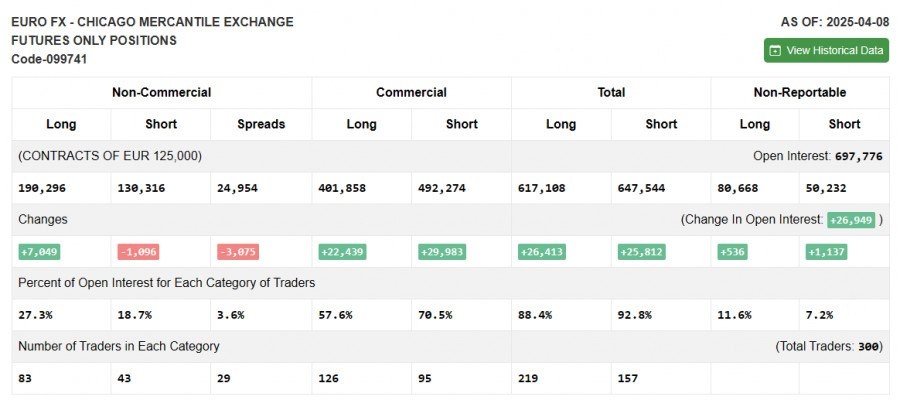Click the Non-Reportable column group header

799,92
